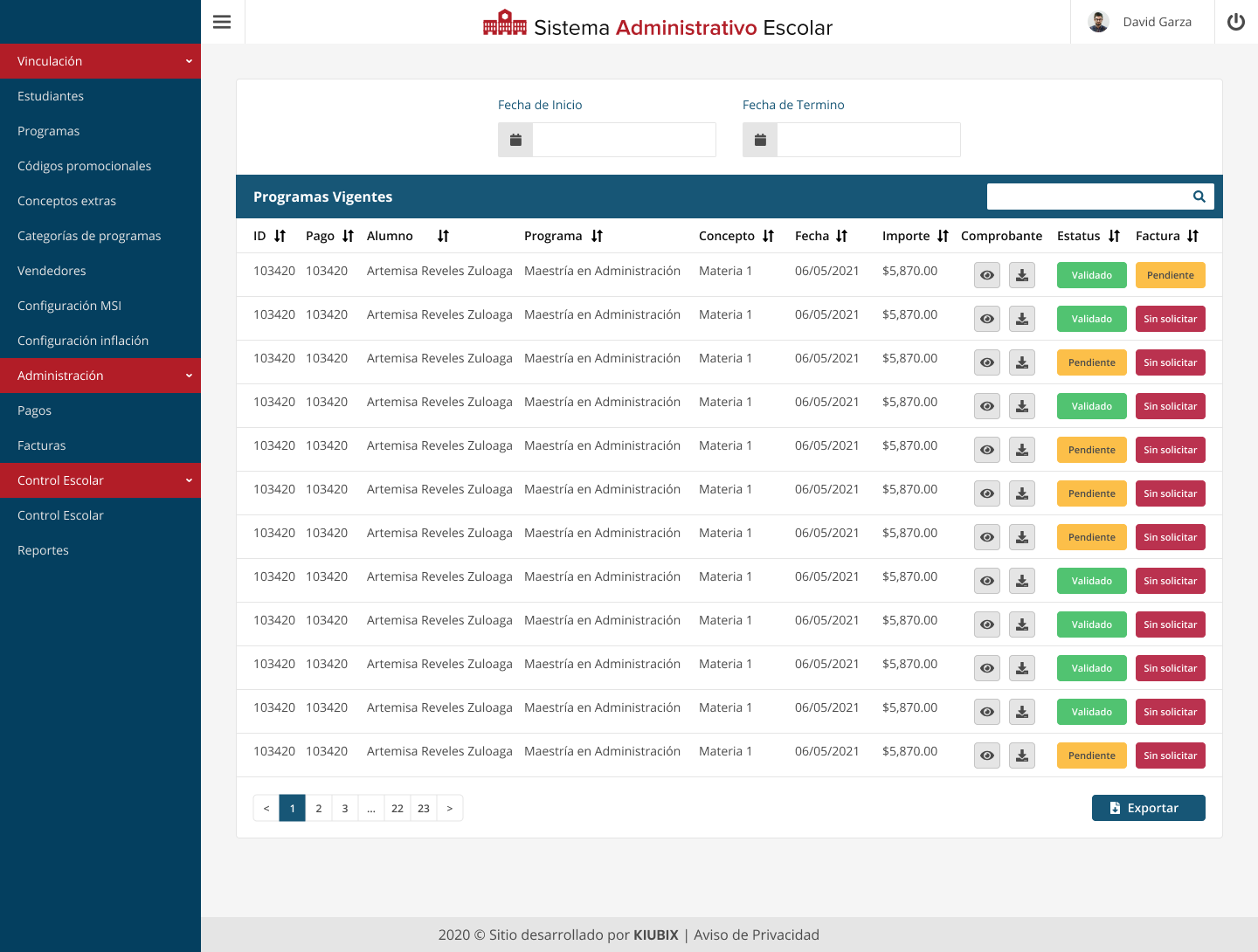Open Códigos promocionales in the sidebar

coord(84,166)
